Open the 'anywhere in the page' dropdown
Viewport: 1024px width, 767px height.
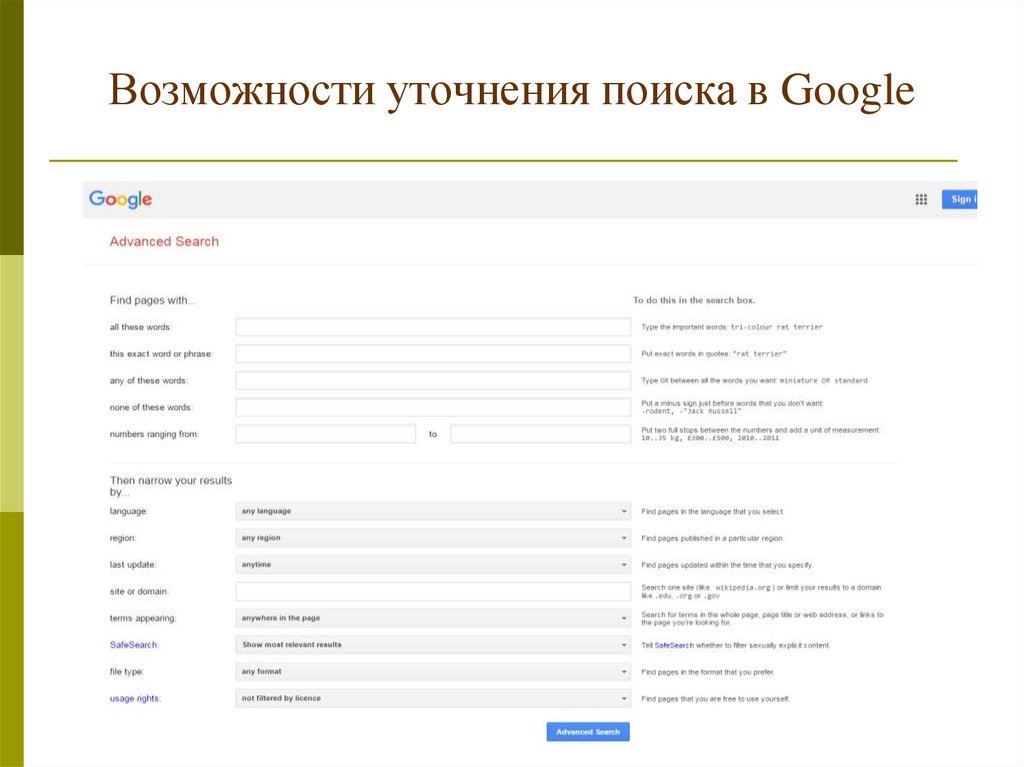coord(433,618)
